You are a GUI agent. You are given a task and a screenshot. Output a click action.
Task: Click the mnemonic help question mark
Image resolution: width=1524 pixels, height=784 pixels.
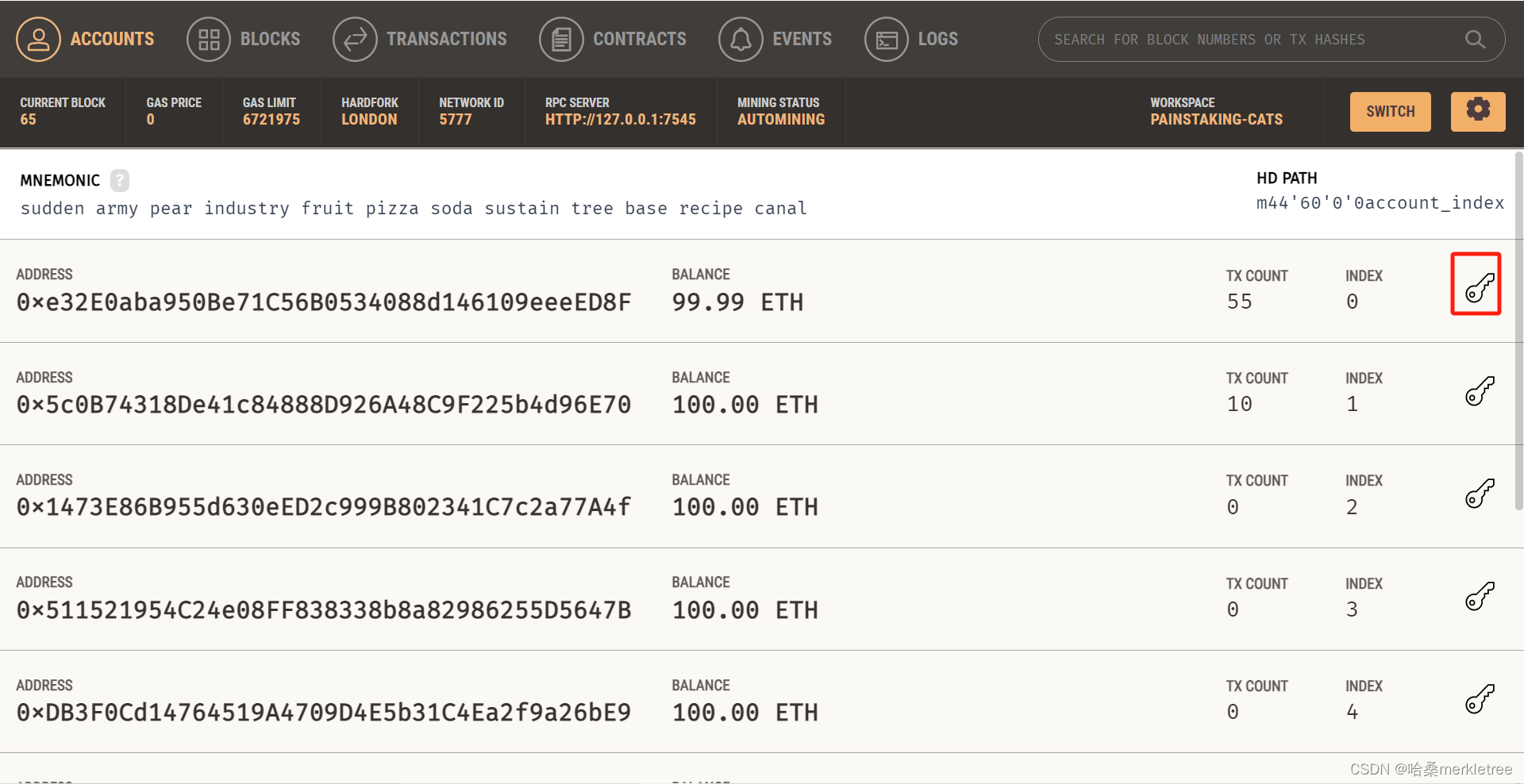click(x=120, y=180)
